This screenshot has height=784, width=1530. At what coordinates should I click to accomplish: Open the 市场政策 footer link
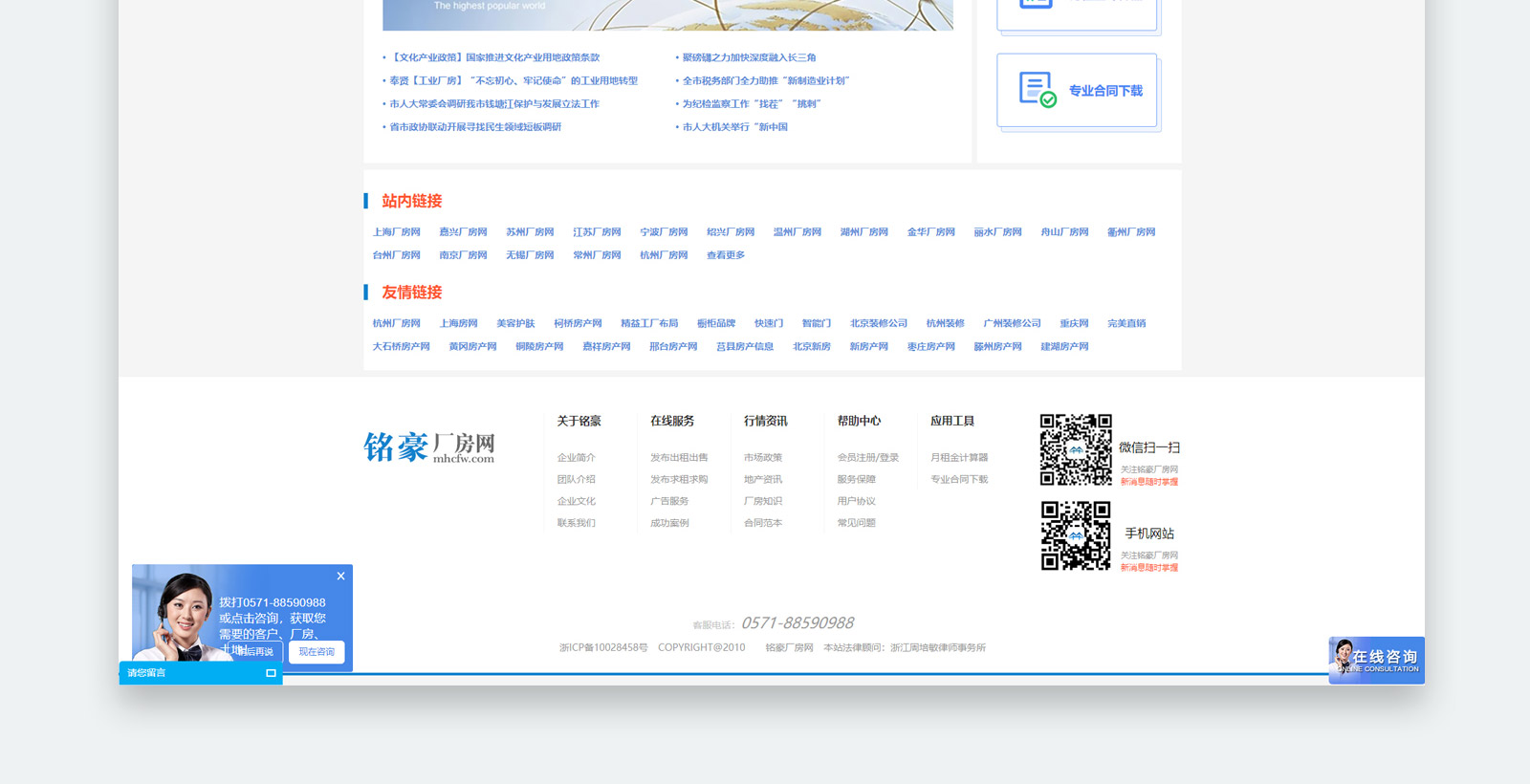pos(762,458)
